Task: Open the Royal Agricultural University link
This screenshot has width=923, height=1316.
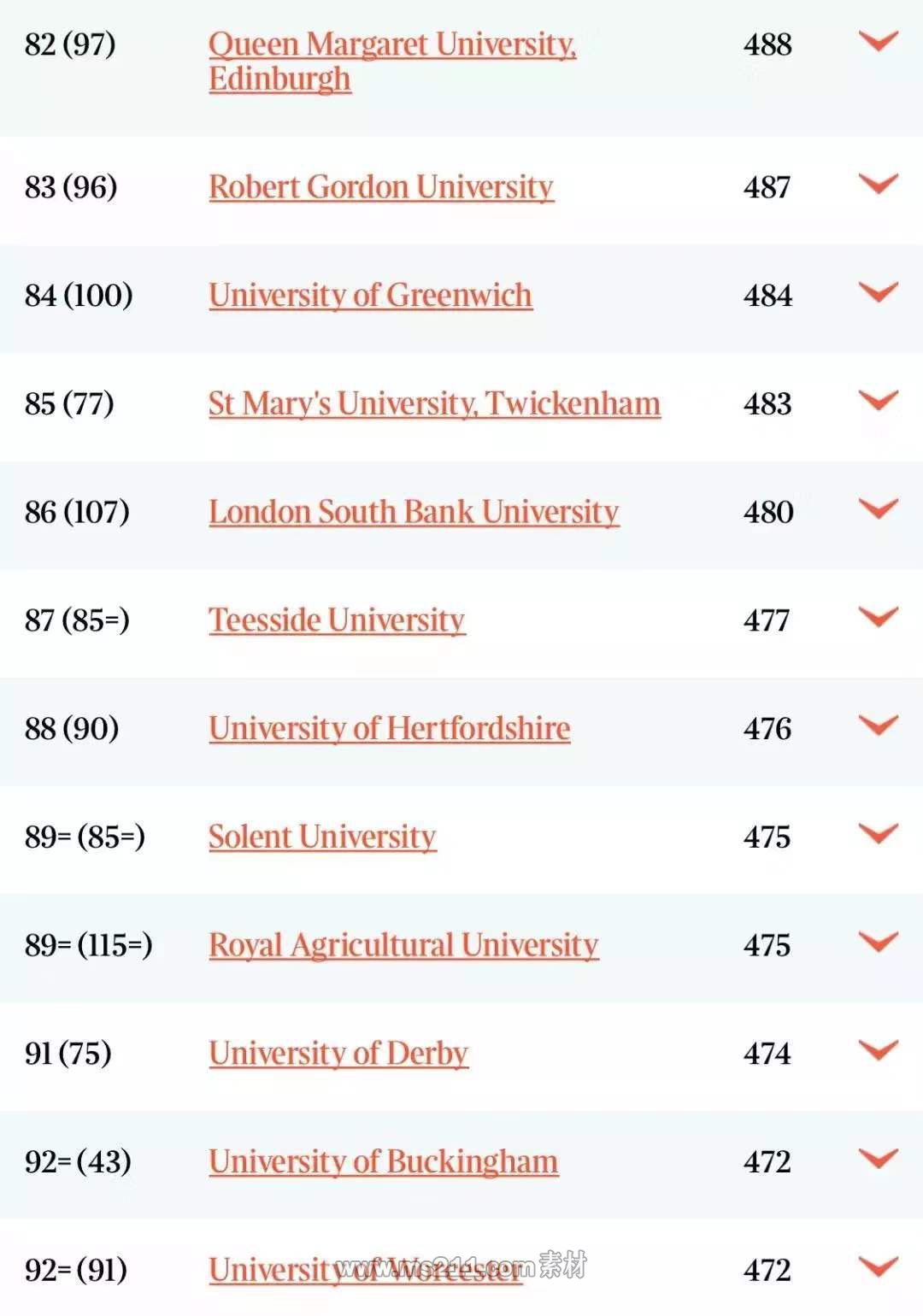Action: tap(403, 945)
